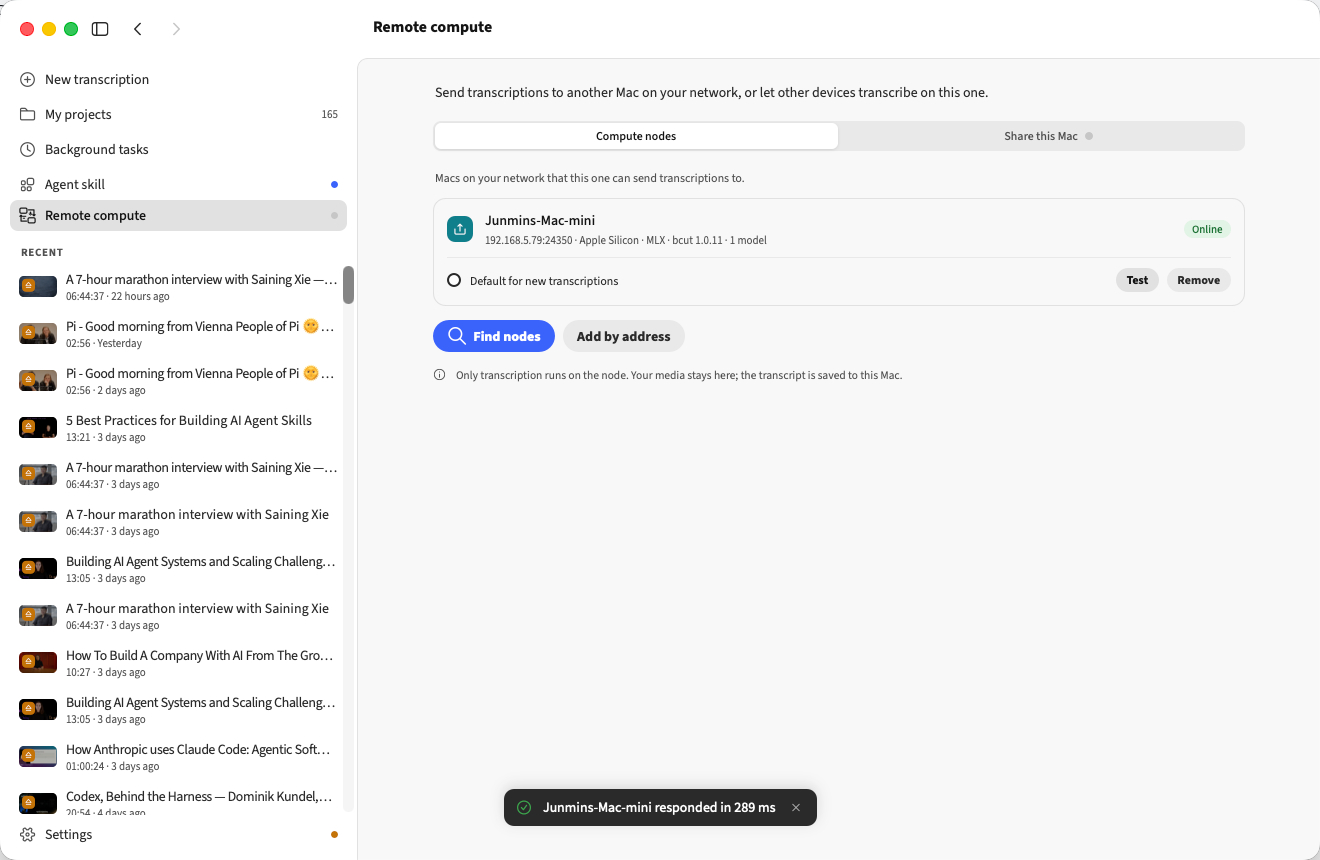Open 5 Best Practices for Building AI Agent Skills

pos(178,428)
